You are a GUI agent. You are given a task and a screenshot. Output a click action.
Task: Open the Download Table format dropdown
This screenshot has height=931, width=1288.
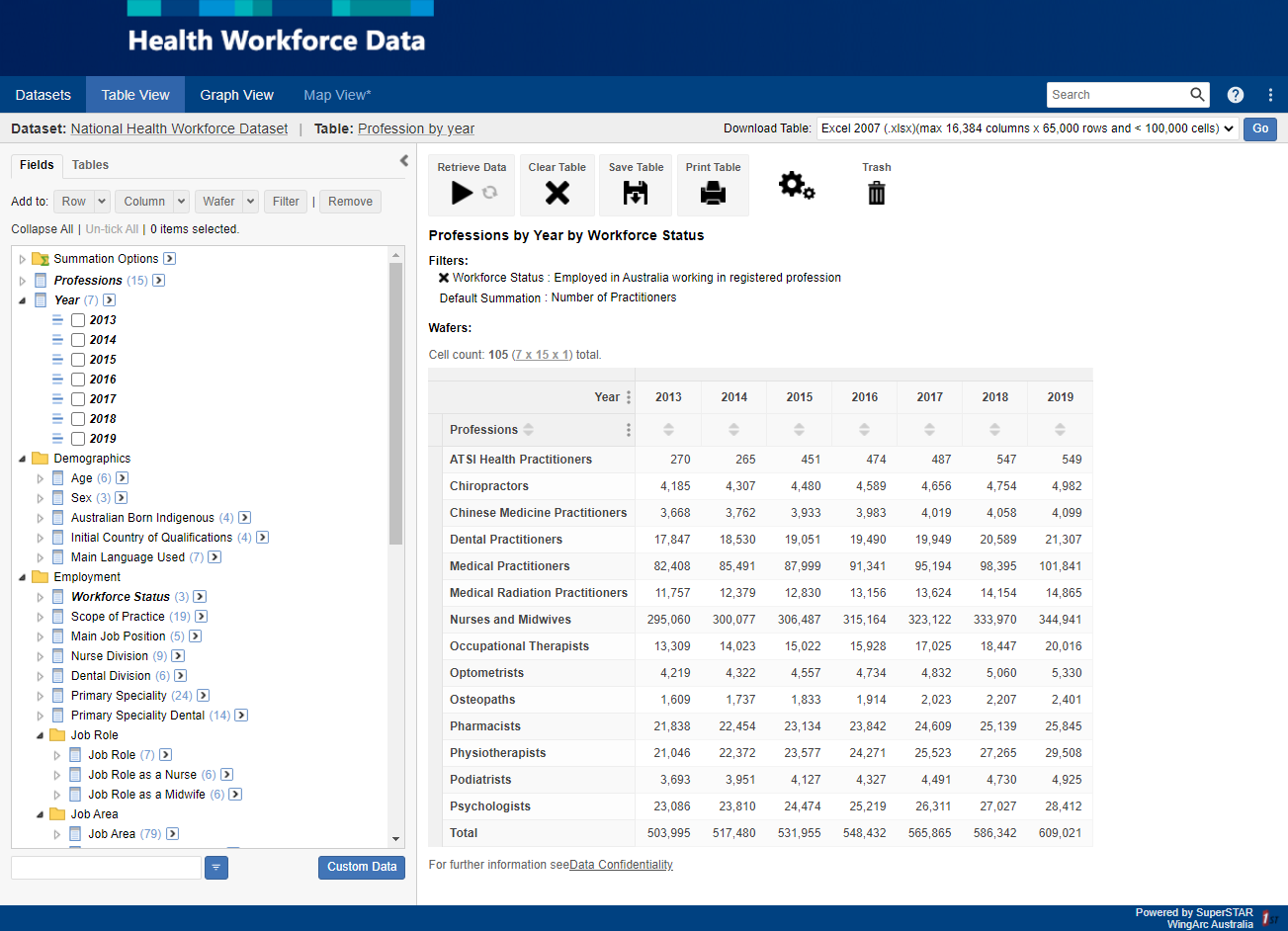[1027, 128]
